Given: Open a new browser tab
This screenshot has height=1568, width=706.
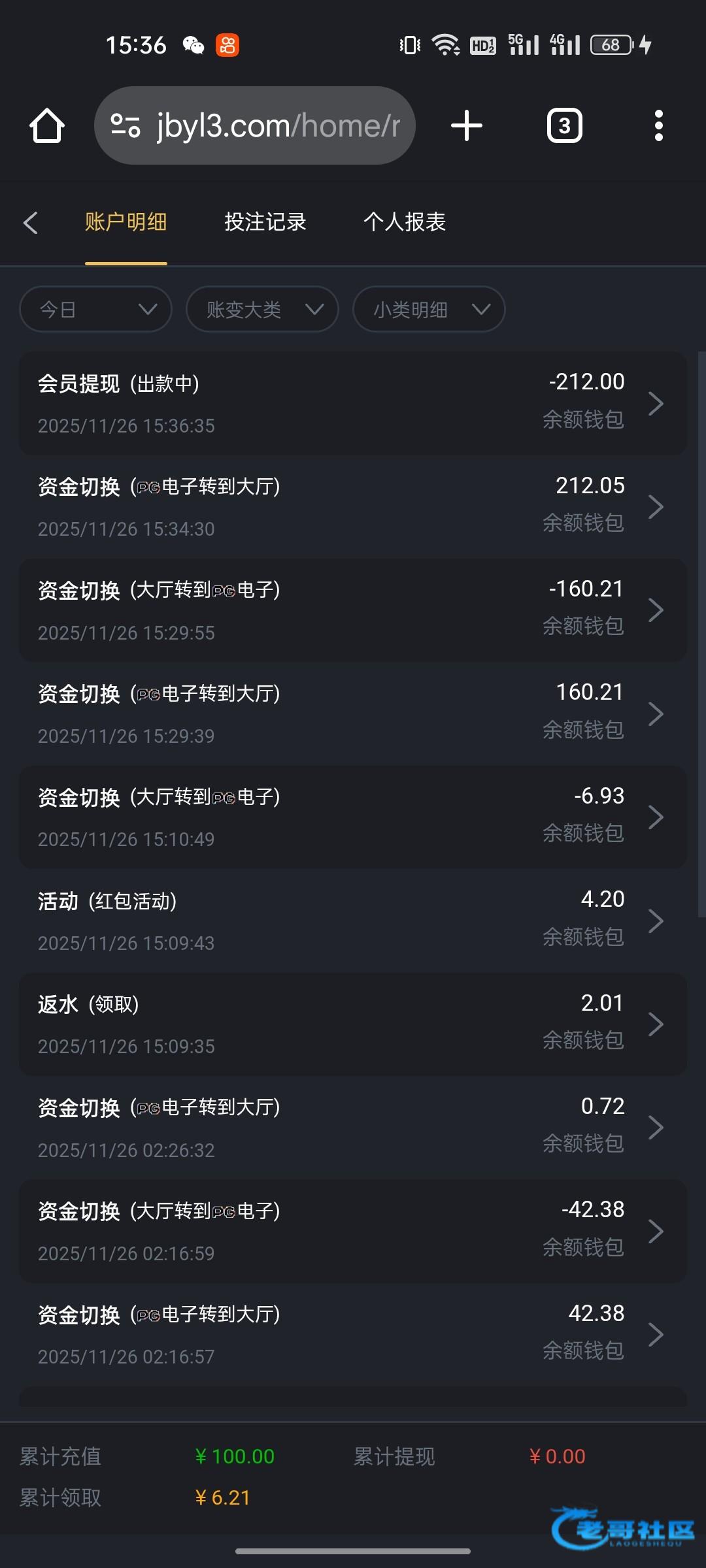Looking at the screenshot, I should tap(467, 125).
